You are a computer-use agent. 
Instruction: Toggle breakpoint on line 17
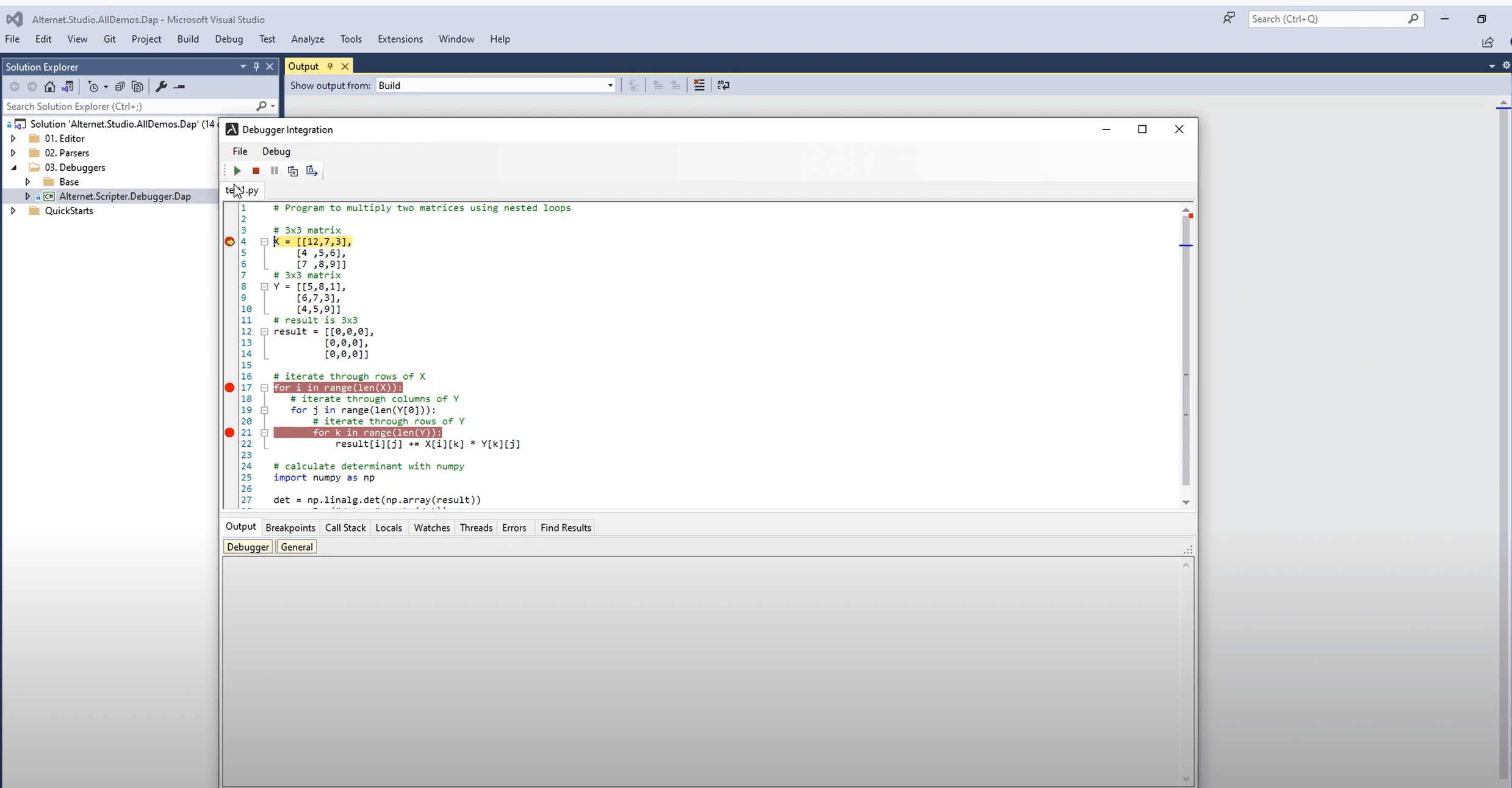pos(229,388)
